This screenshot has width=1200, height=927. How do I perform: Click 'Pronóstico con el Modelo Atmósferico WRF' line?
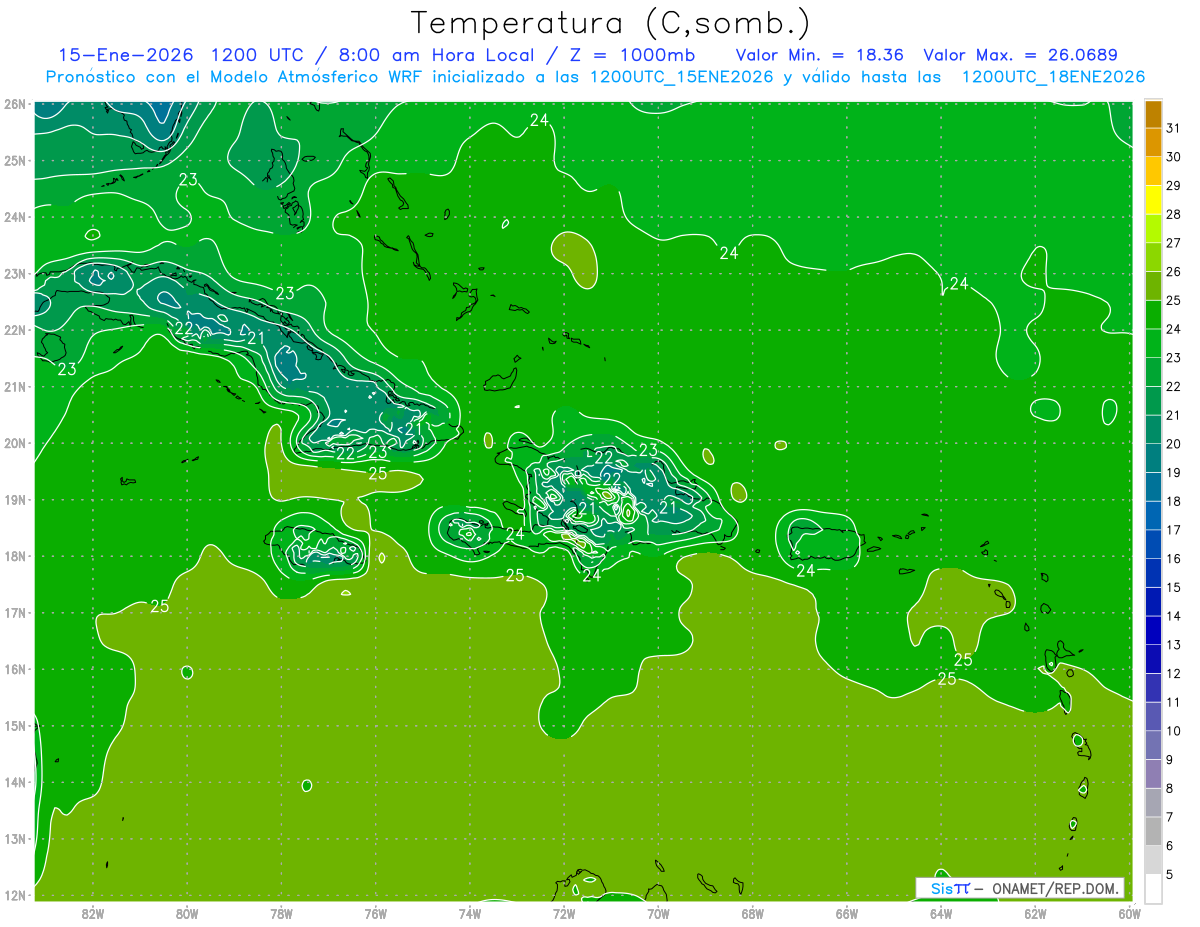(235, 77)
